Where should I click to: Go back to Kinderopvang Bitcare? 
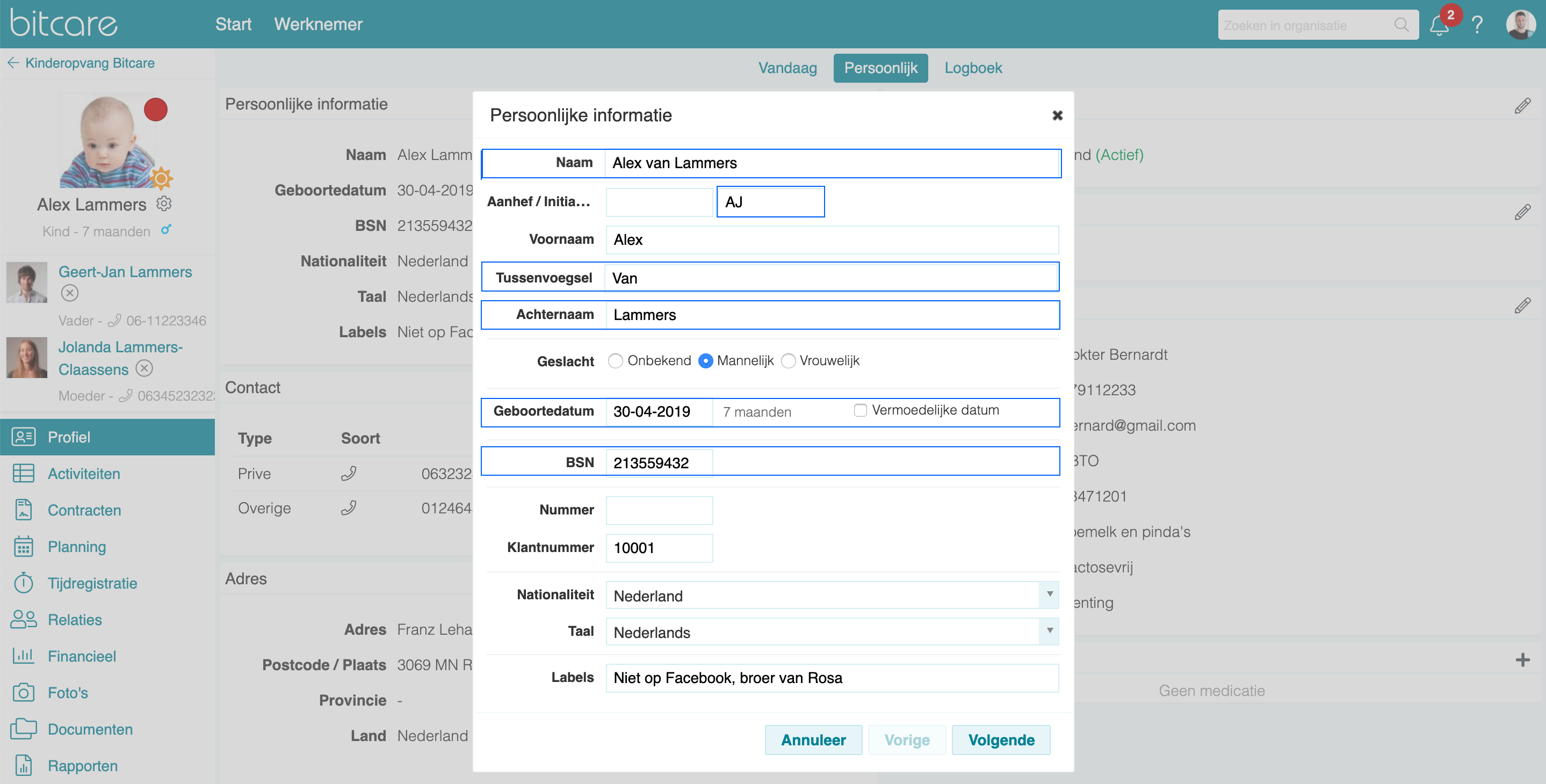click(81, 63)
